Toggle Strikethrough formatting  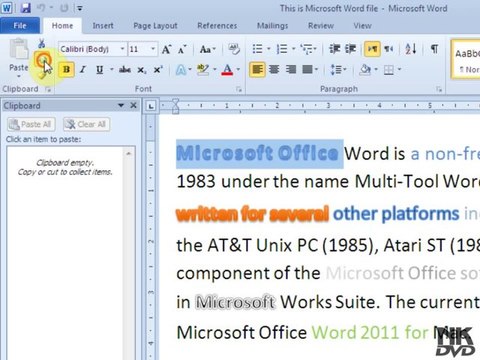pos(125,69)
